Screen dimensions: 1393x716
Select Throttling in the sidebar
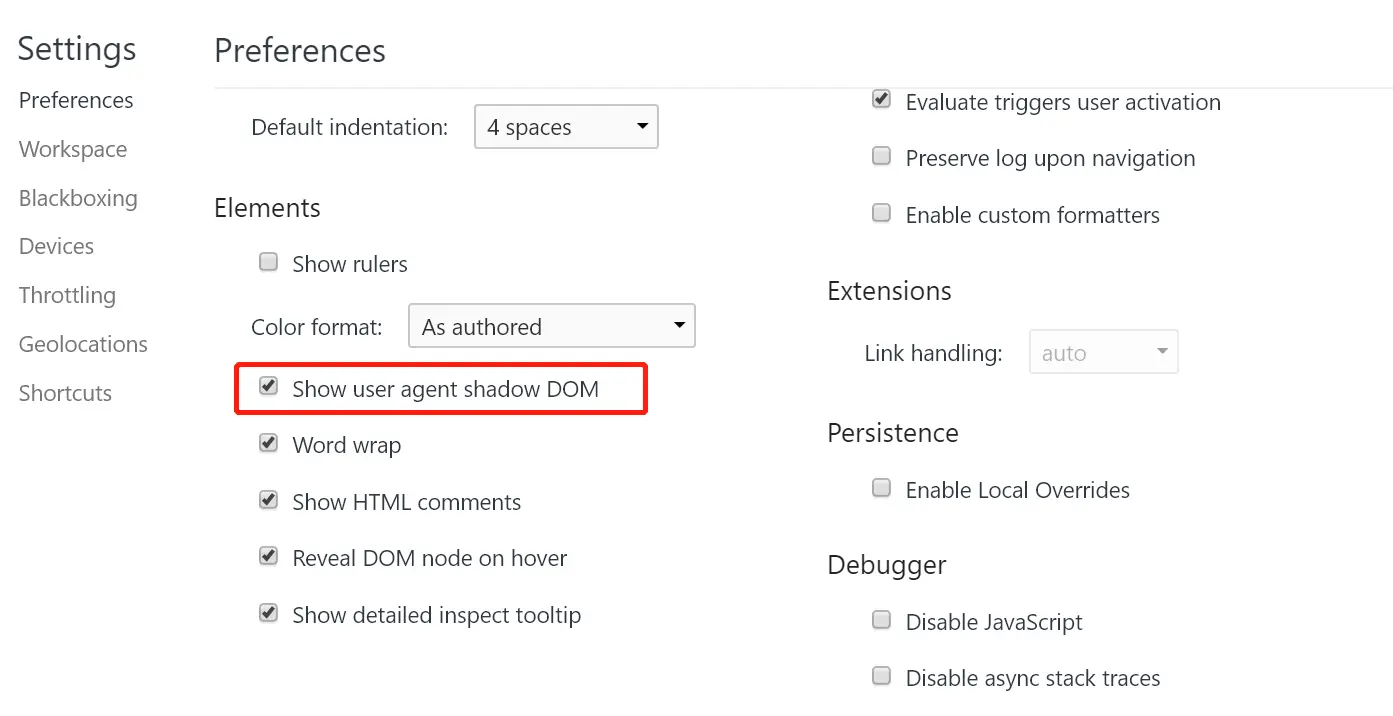coord(67,295)
